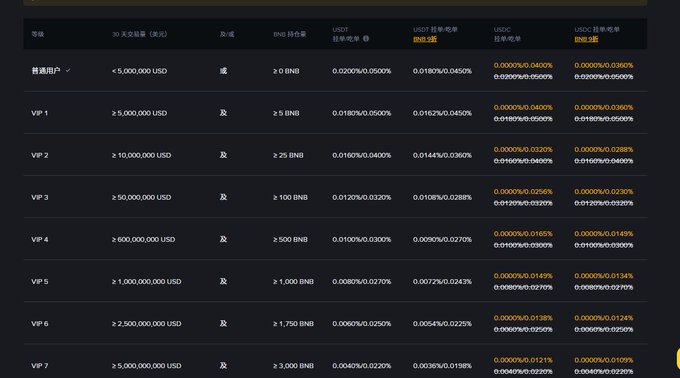Image resolution: width=680 pixels, height=378 pixels.
Task: Click the 0.0144%/0.0360% discounted fee for VIP 2
Action: coord(442,155)
